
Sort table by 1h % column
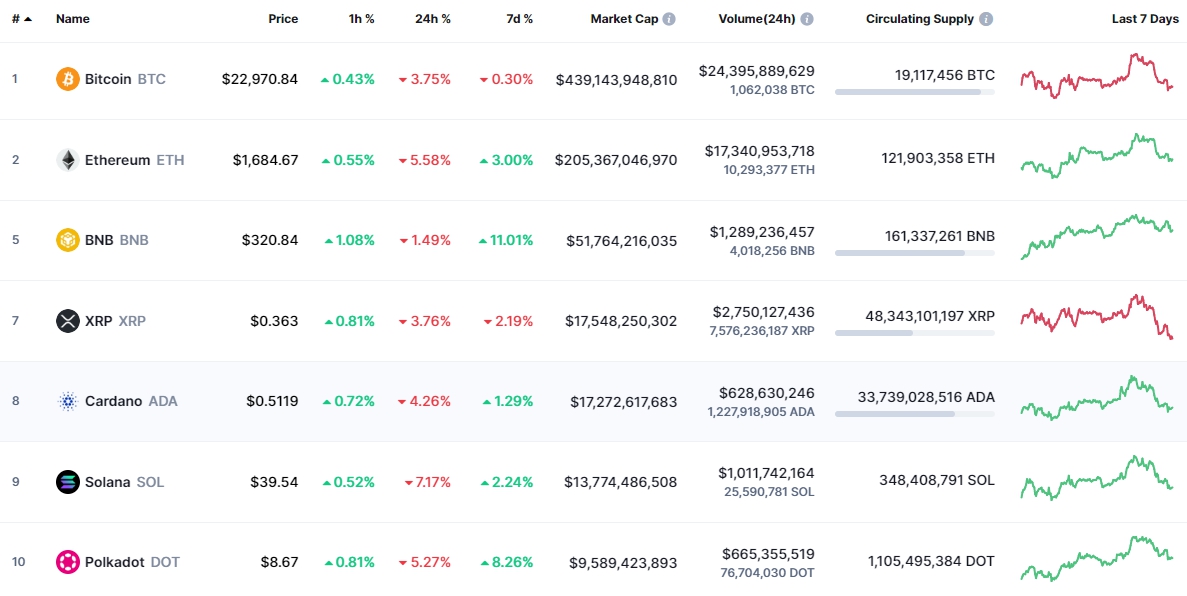click(360, 19)
